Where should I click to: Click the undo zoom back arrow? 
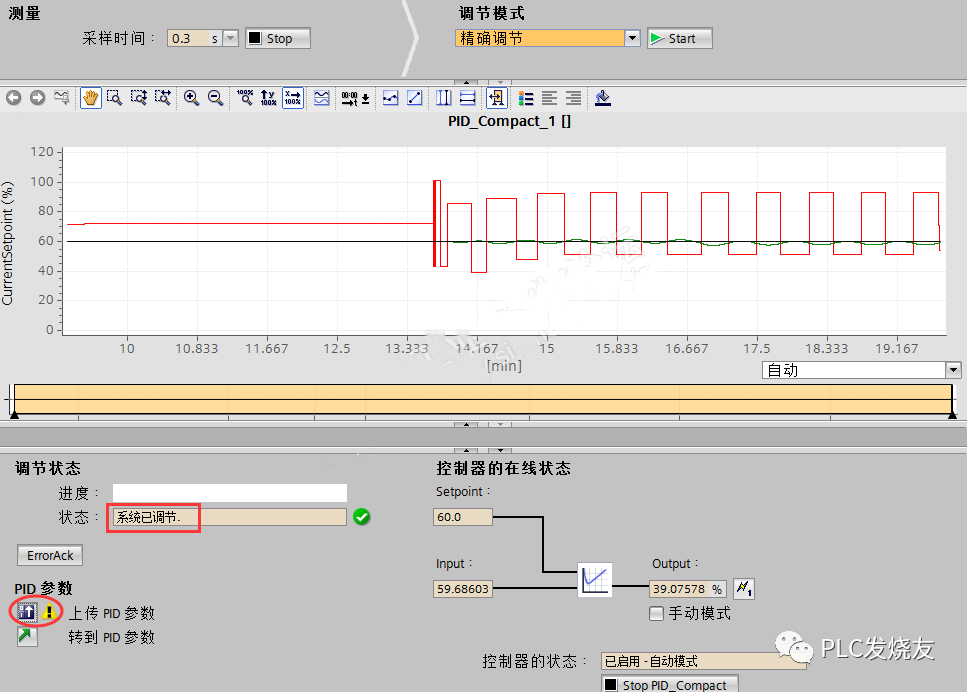click(14, 97)
